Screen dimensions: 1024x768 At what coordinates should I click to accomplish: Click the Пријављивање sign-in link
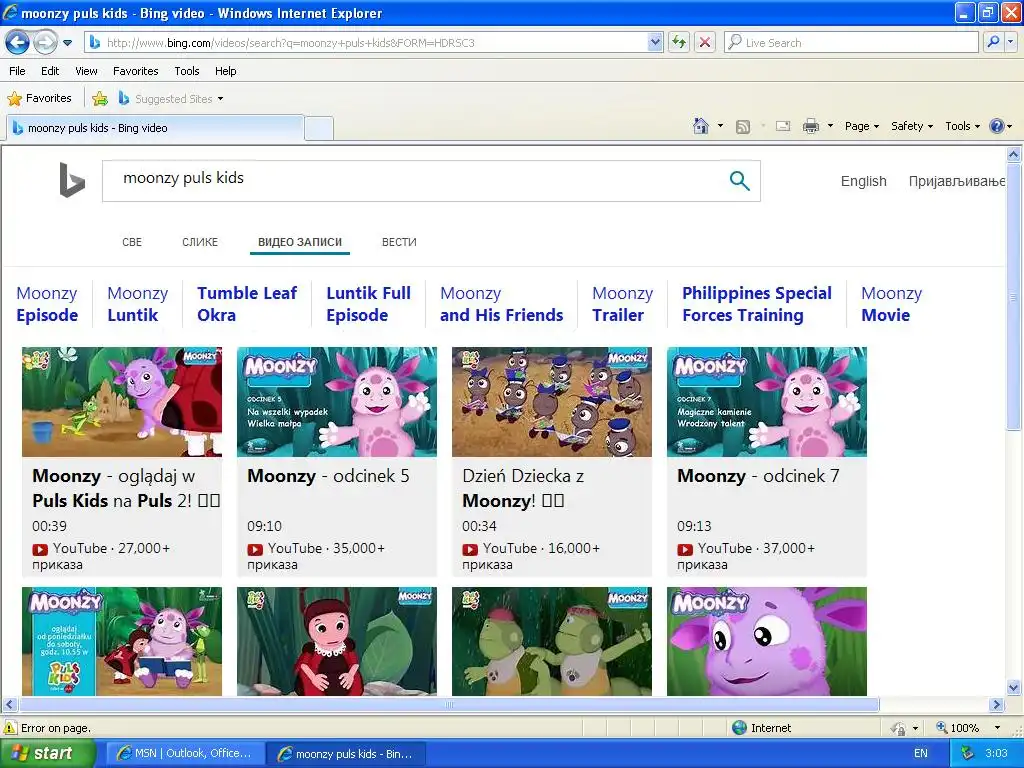957,182
